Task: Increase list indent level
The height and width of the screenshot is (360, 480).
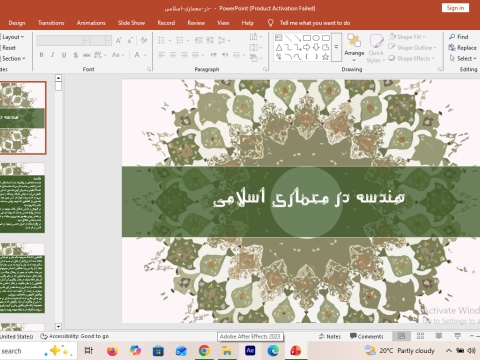Action: pos(210,40)
